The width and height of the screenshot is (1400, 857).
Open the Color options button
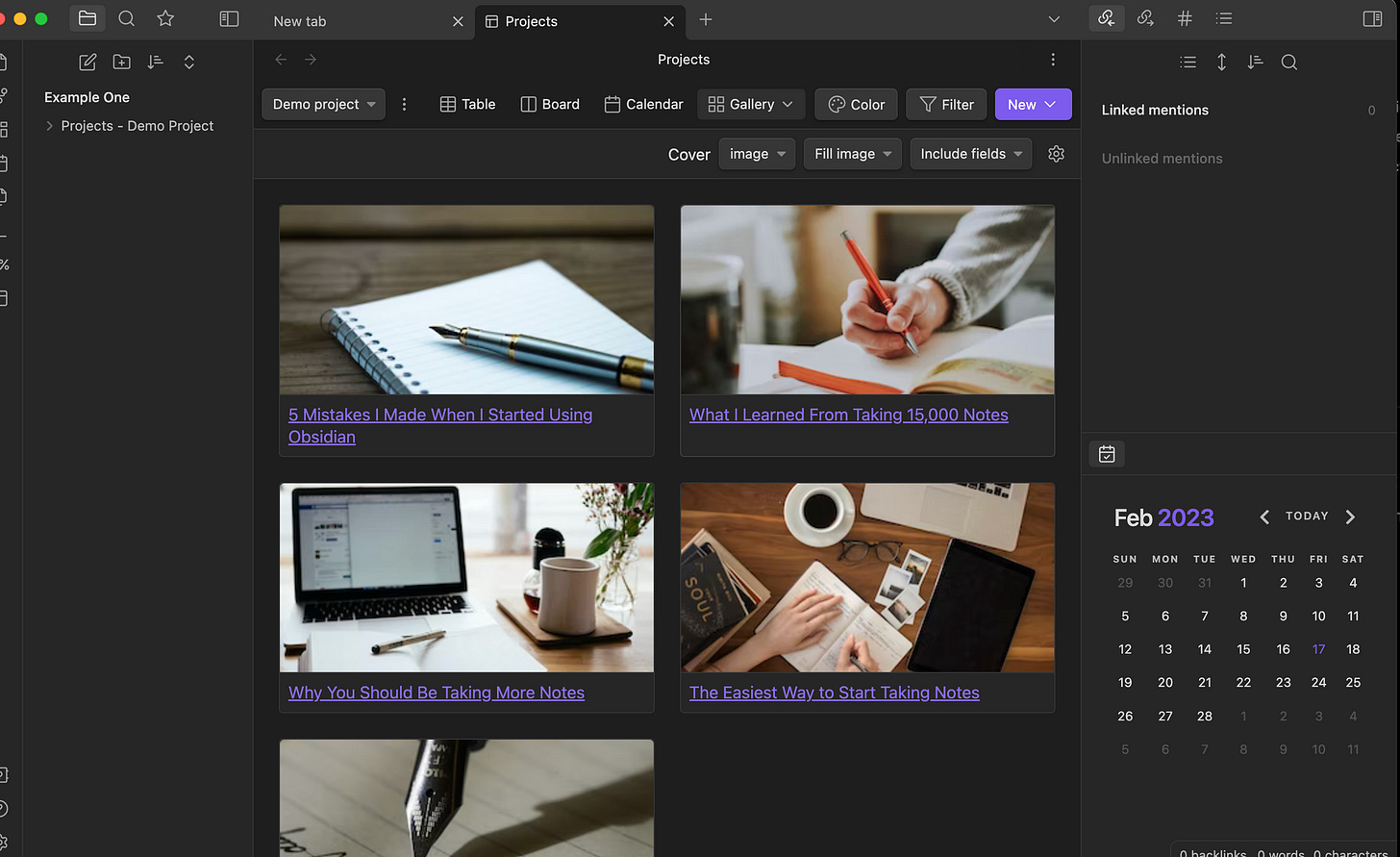point(856,104)
